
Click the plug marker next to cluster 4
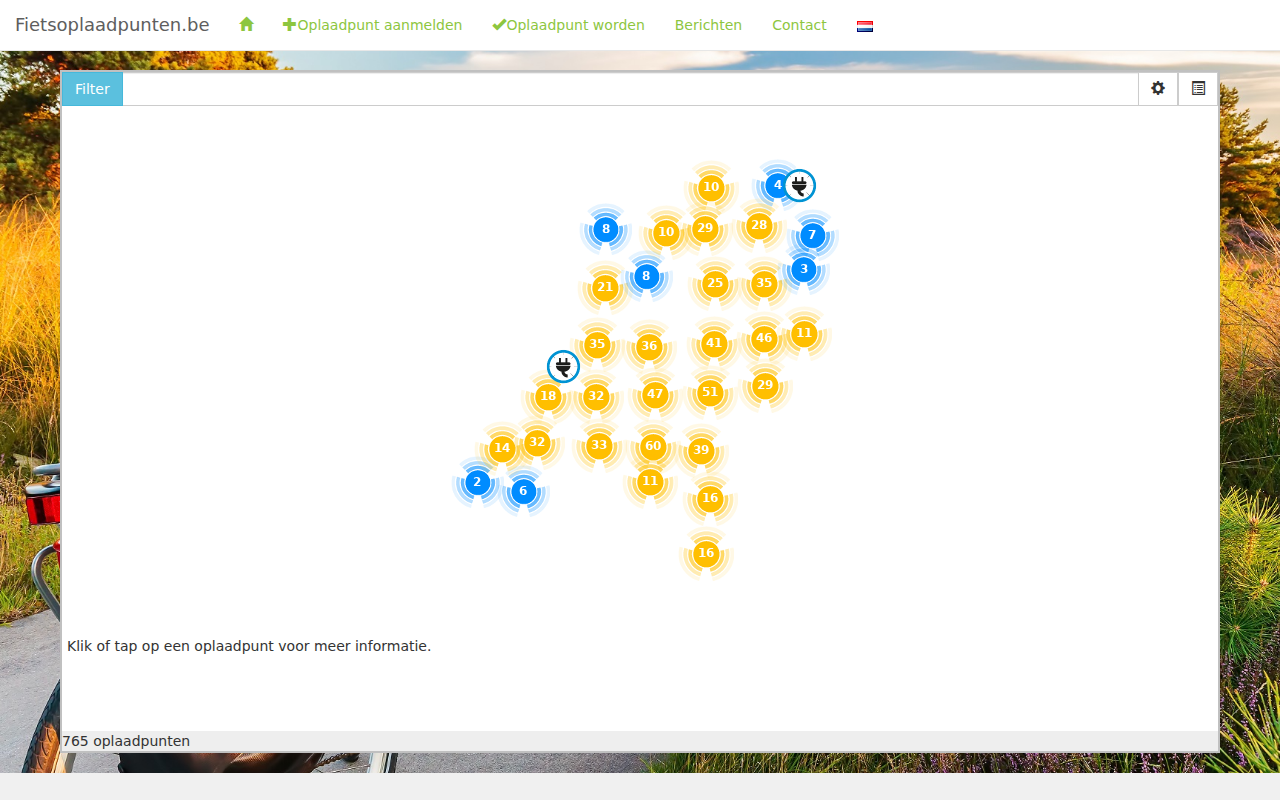click(799, 185)
